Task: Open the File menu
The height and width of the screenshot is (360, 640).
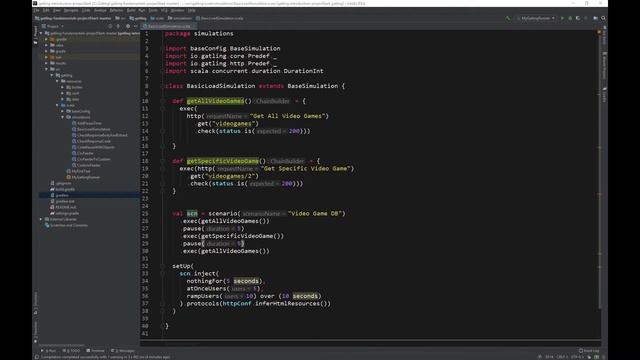Action: pyautogui.click(x=36, y=10)
